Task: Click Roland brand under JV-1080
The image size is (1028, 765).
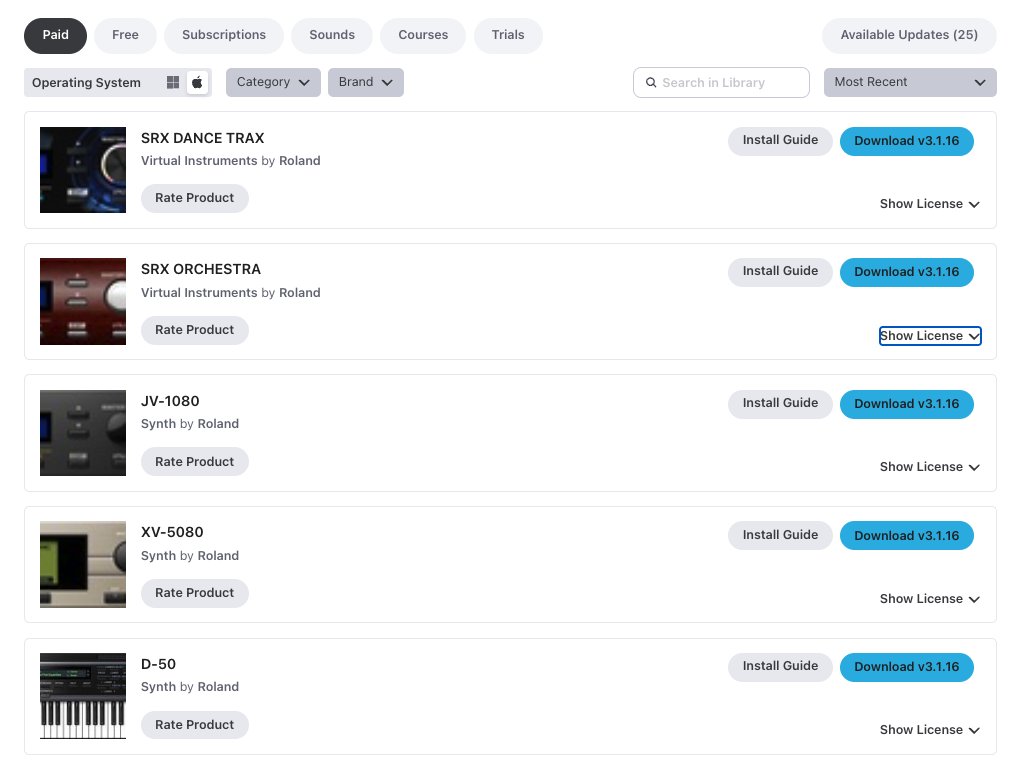Action: 218,424
